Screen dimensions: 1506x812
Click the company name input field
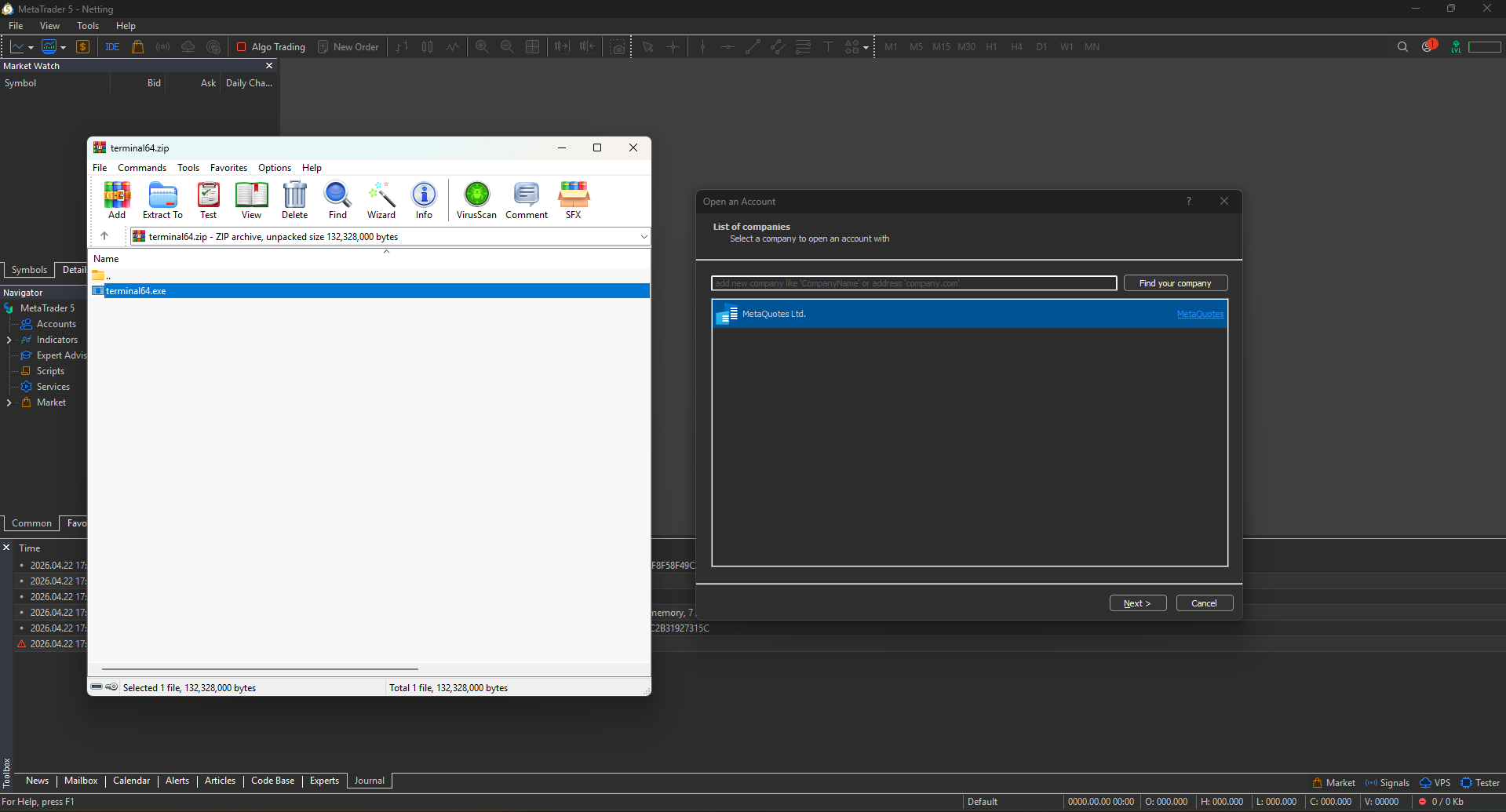(x=914, y=283)
